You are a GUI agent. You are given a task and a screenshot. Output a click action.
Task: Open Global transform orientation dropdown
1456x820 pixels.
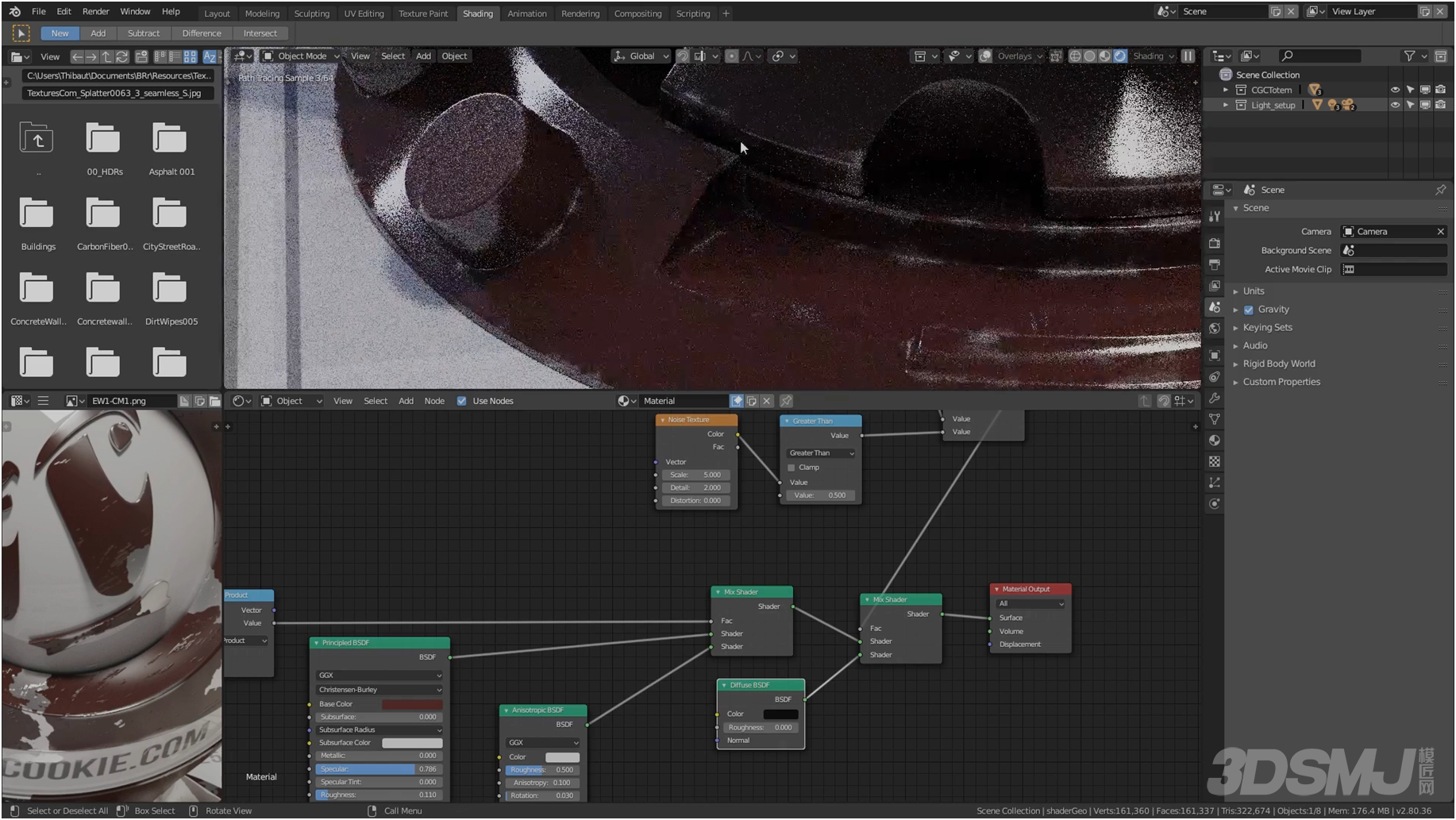[641, 56]
